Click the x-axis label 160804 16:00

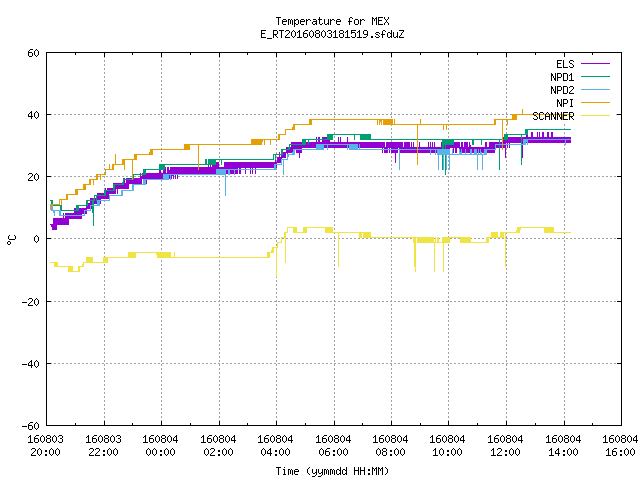pos(620,446)
